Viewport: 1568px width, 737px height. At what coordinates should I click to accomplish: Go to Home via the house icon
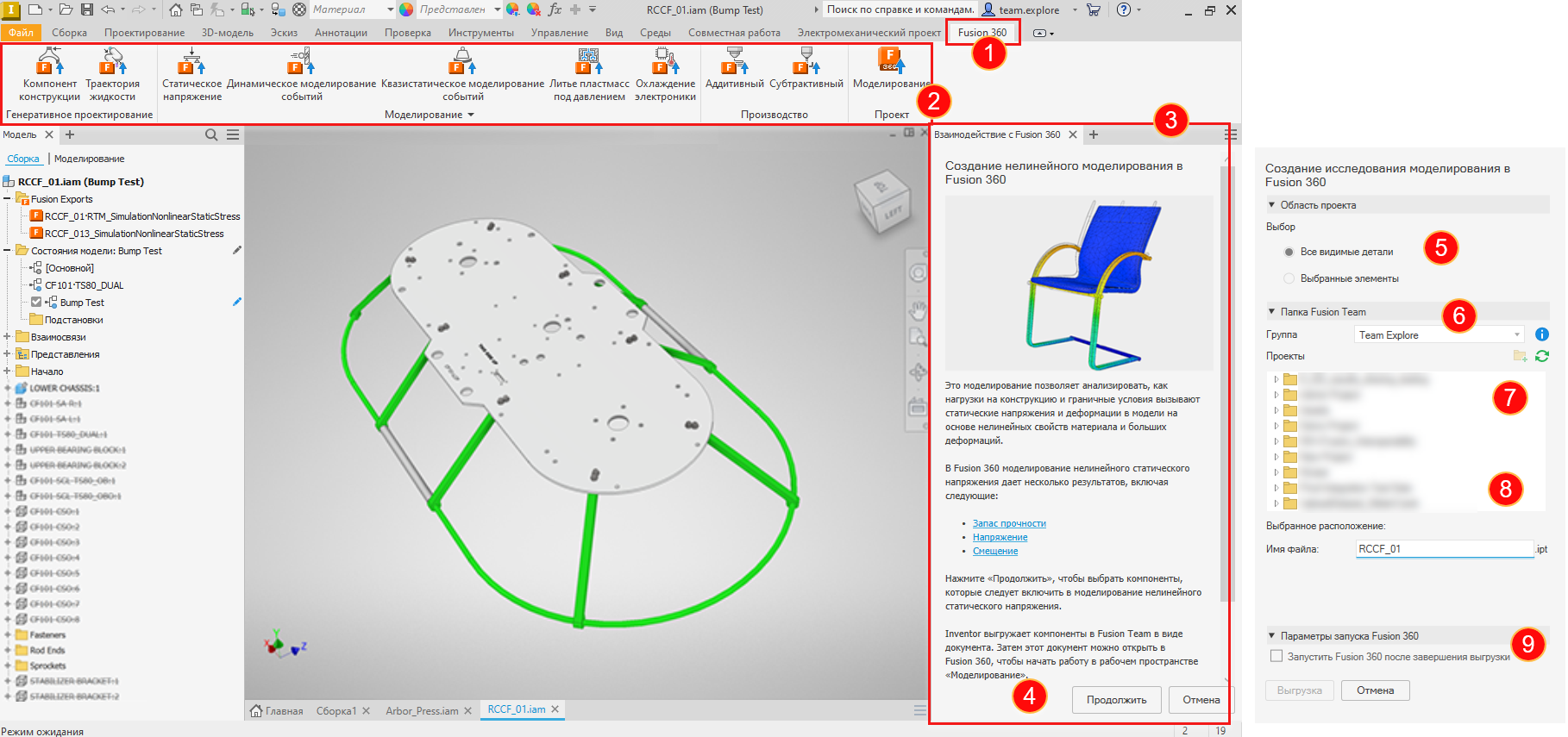pyautogui.click(x=176, y=9)
